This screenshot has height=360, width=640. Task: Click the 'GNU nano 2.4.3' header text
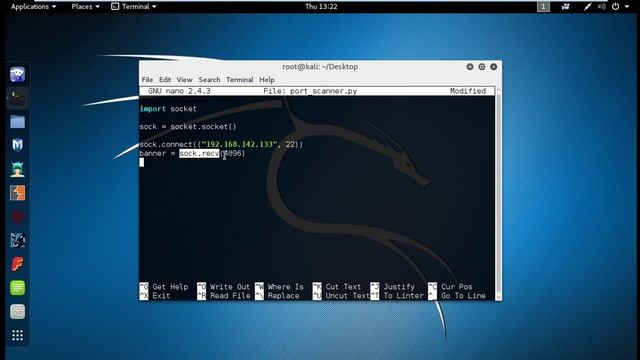point(179,91)
